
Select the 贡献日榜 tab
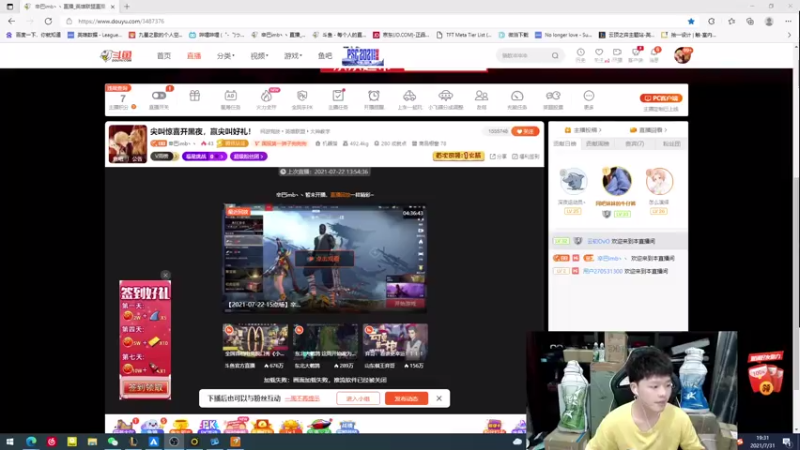[565, 144]
